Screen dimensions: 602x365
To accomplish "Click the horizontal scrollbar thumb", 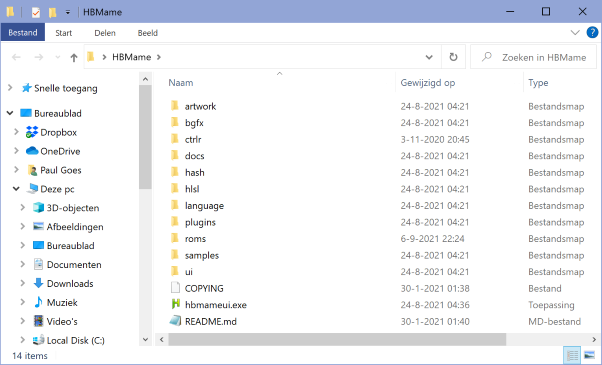I will (x=337, y=339).
